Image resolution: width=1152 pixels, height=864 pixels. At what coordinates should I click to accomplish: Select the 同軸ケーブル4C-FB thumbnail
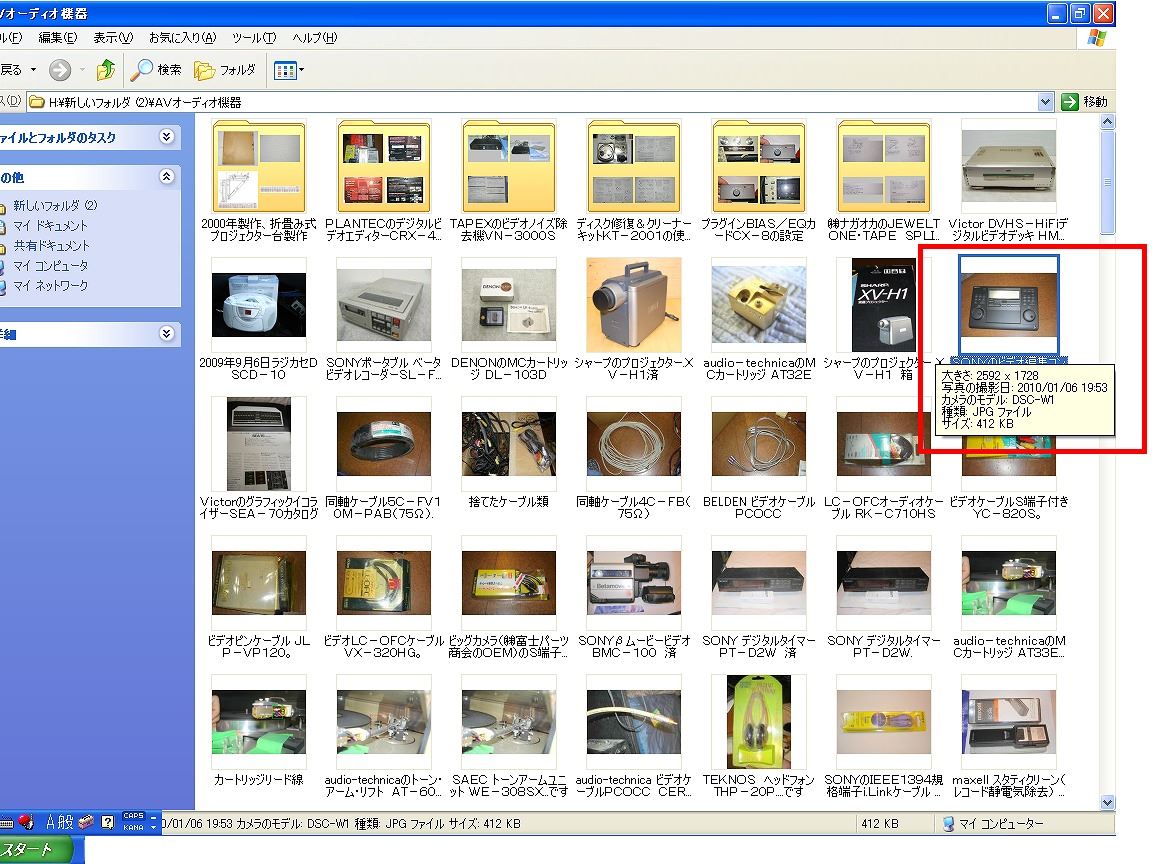click(633, 444)
